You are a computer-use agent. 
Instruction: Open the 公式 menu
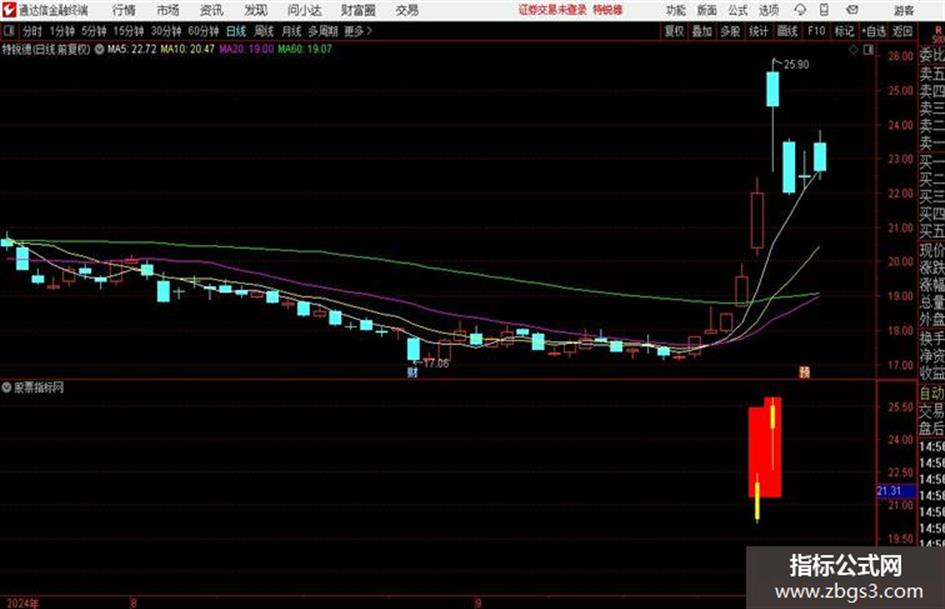(x=738, y=10)
